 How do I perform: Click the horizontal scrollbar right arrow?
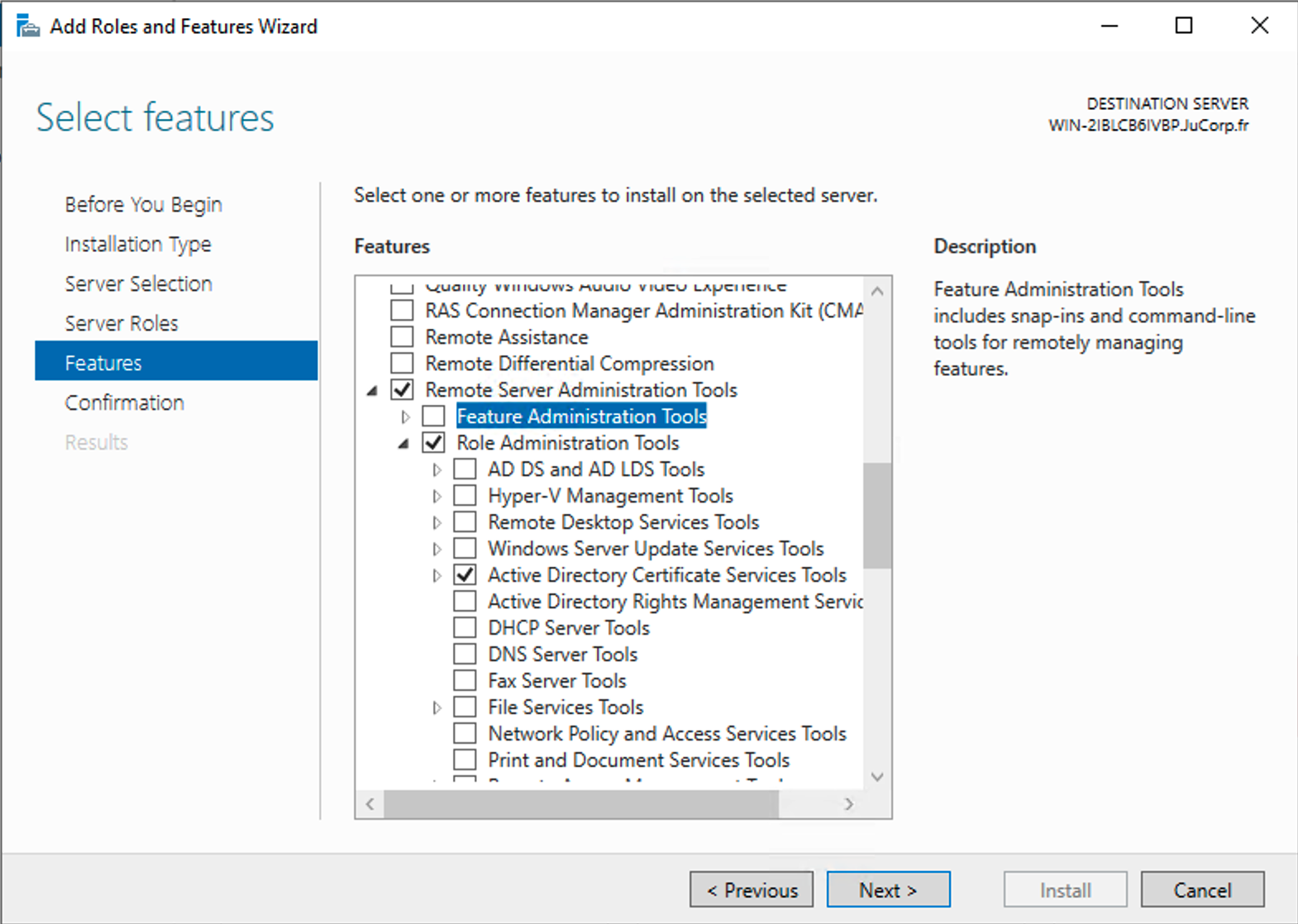tap(848, 804)
